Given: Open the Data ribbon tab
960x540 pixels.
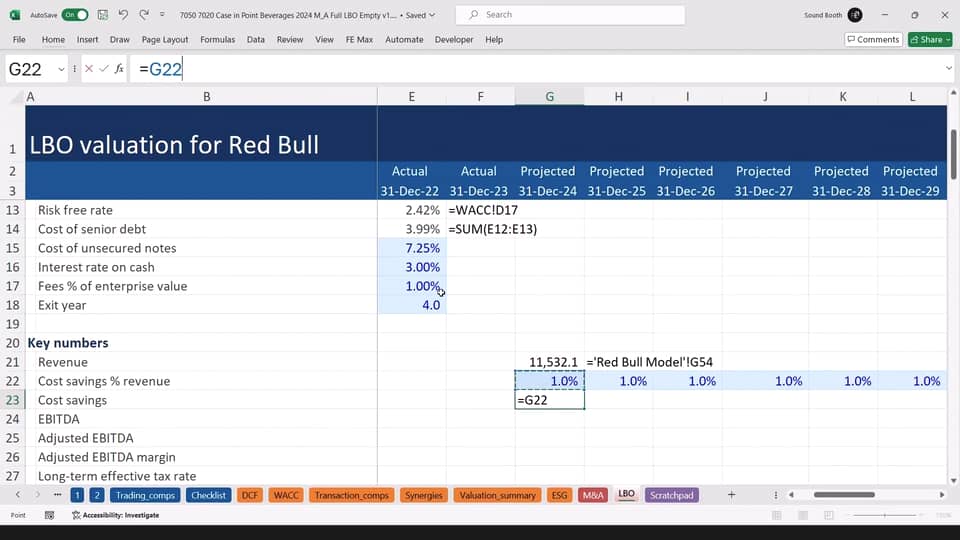Looking at the screenshot, I should [x=256, y=39].
